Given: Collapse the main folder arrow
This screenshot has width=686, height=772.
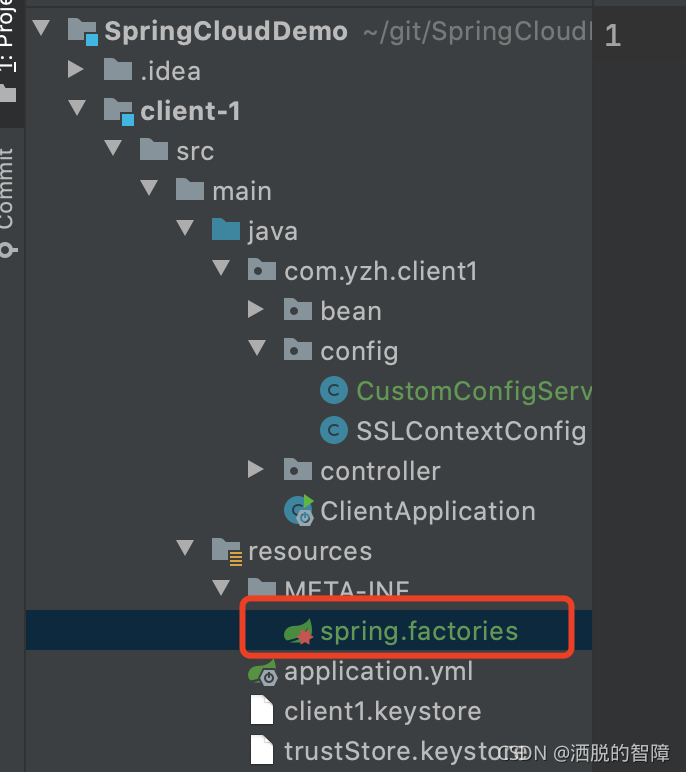Looking at the screenshot, I should click(x=149, y=188).
